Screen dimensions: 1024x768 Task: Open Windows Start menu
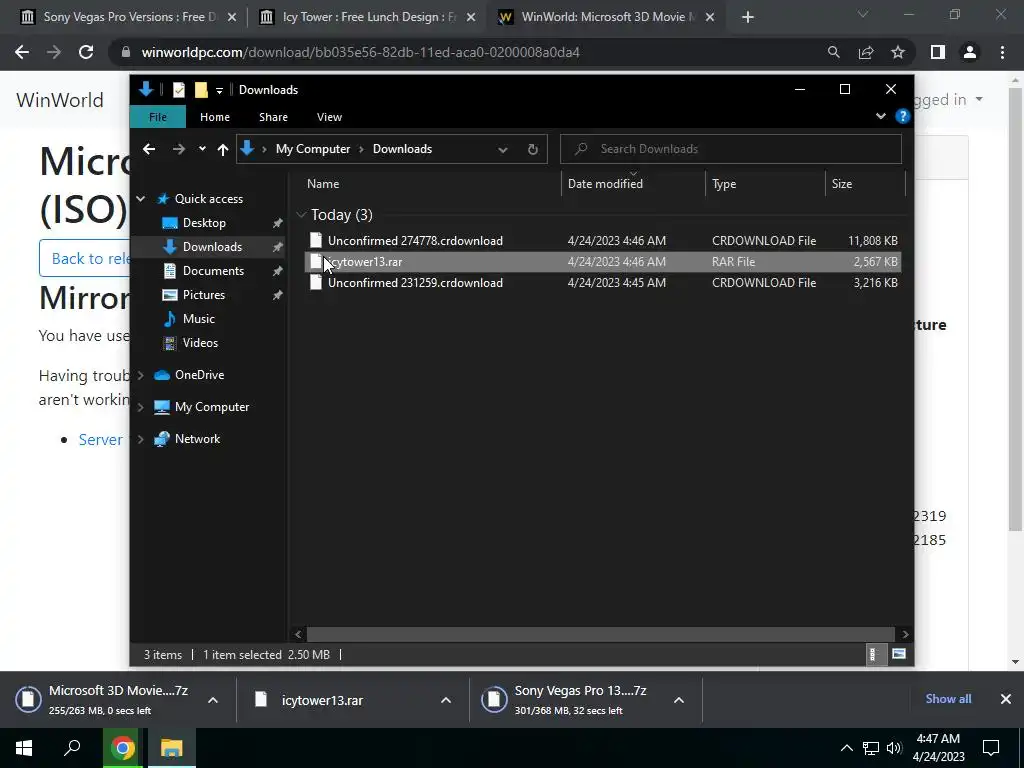(x=24, y=748)
